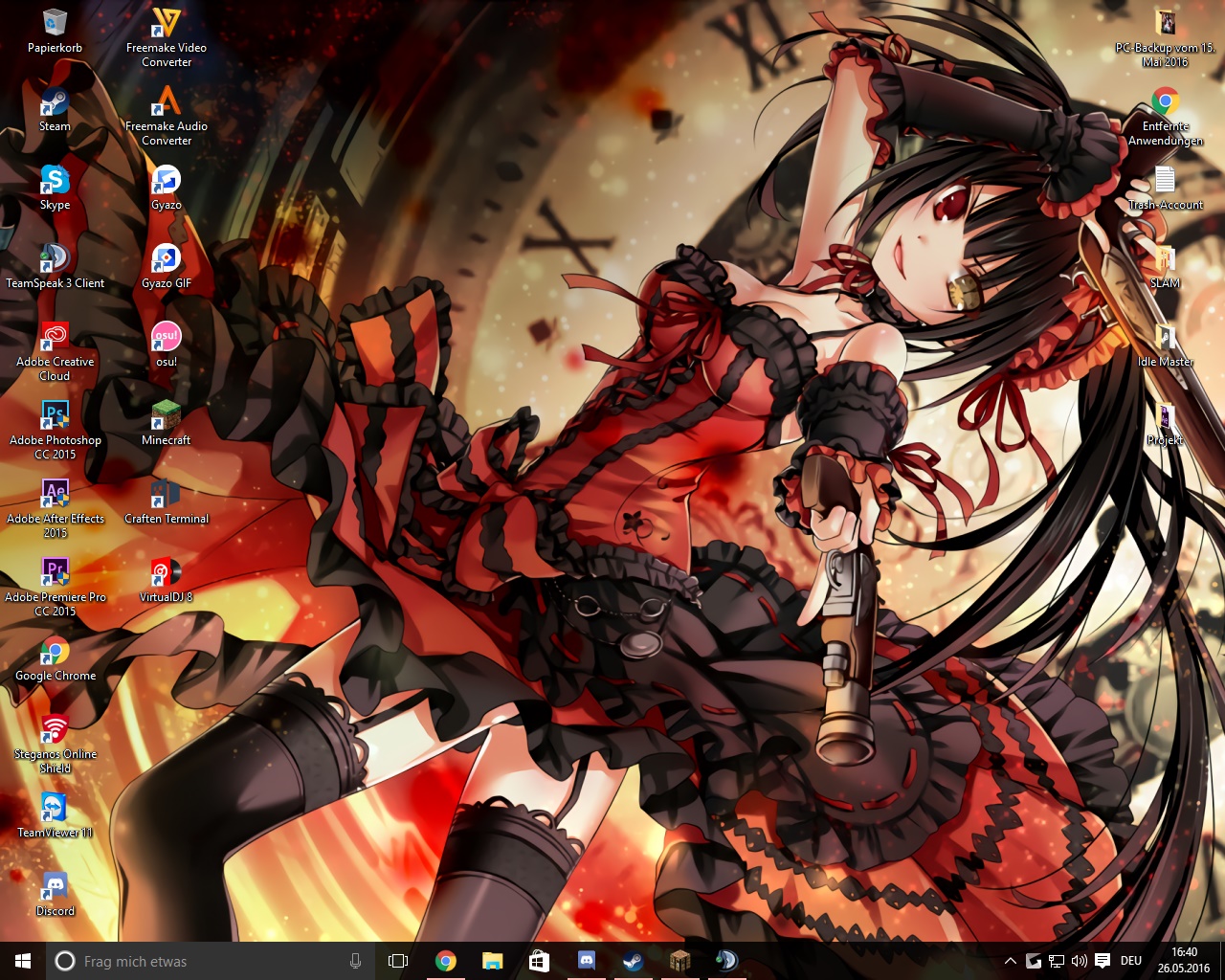Launch Adobe Premiere Pro CC 2015
This screenshot has width=1225, height=980.
(x=55, y=573)
